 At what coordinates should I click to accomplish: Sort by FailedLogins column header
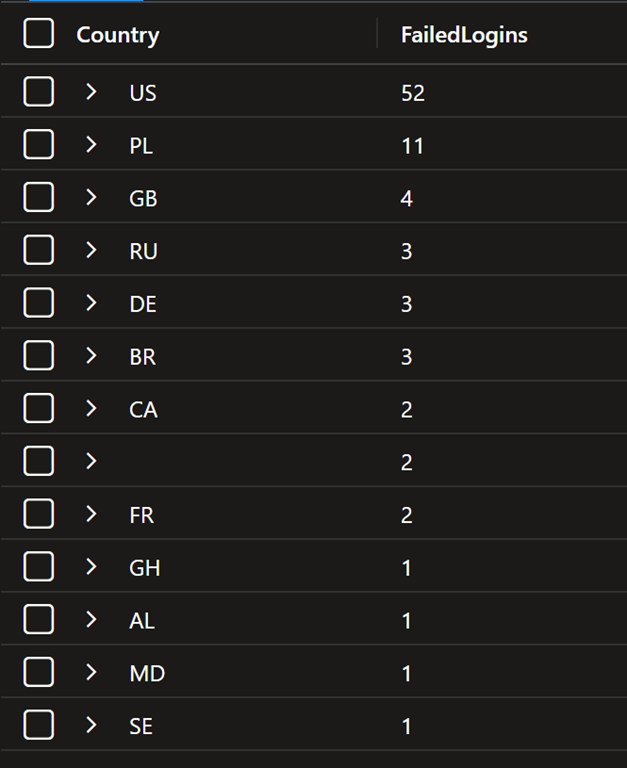[x=464, y=35]
